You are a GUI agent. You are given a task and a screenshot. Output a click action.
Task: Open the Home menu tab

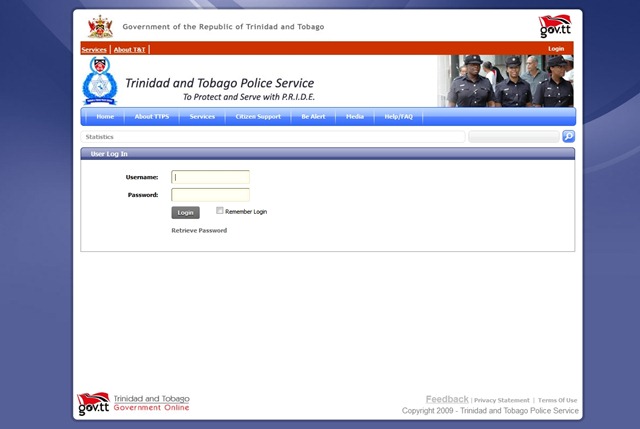[105, 117]
